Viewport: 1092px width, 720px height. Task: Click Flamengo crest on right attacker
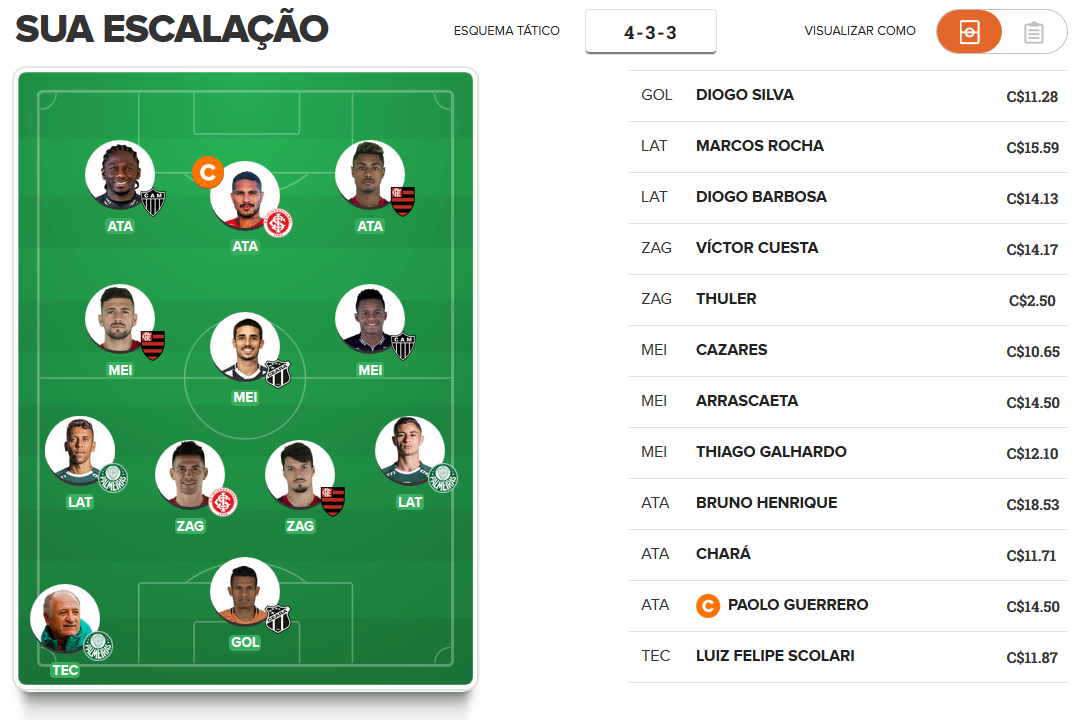pyautogui.click(x=403, y=201)
